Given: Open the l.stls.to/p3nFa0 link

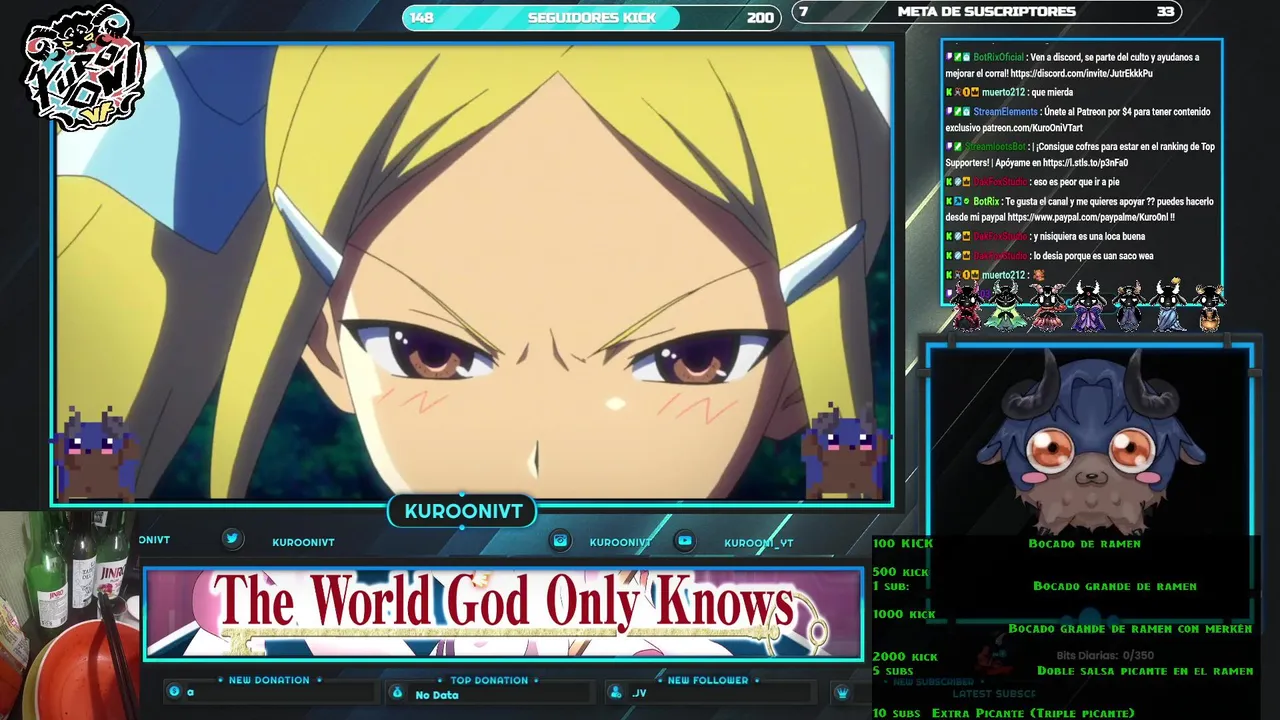Looking at the screenshot, I should pyautogui.click(x=1084, y=163).
